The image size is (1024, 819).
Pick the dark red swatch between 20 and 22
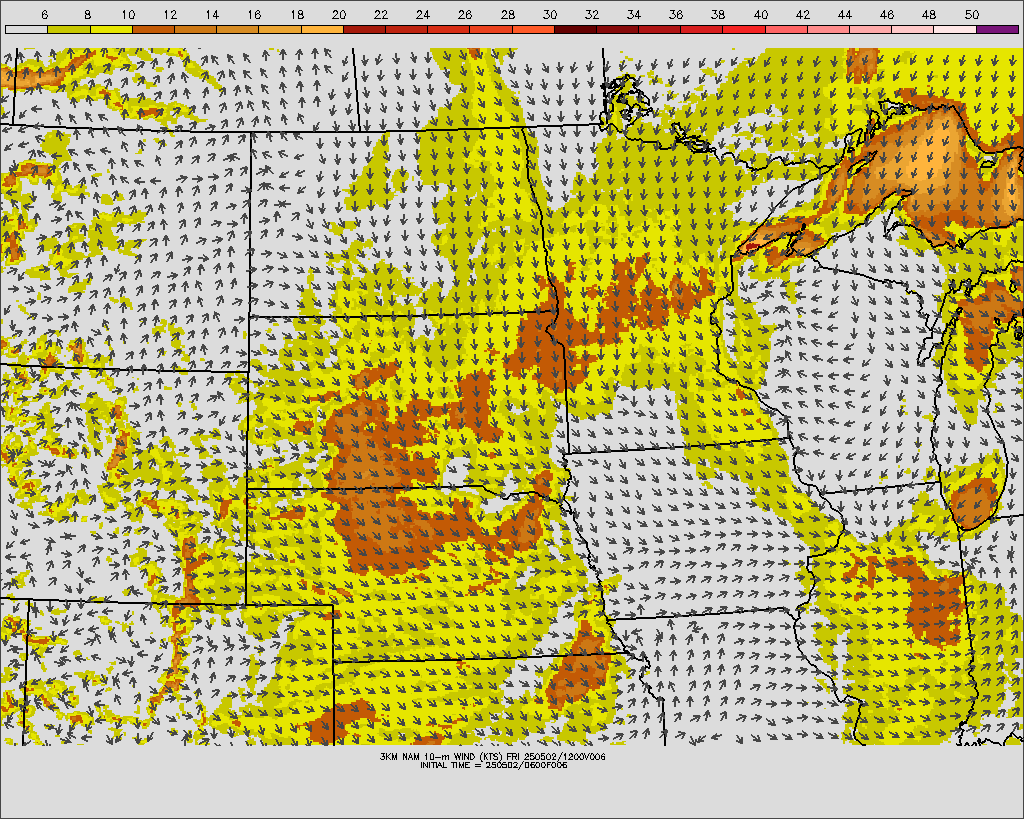364,29
